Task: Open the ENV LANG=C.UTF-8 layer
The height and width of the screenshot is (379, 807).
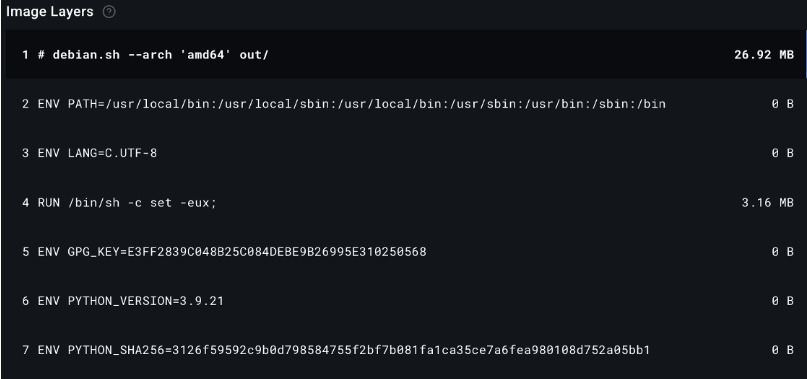Action: [406, 153]
